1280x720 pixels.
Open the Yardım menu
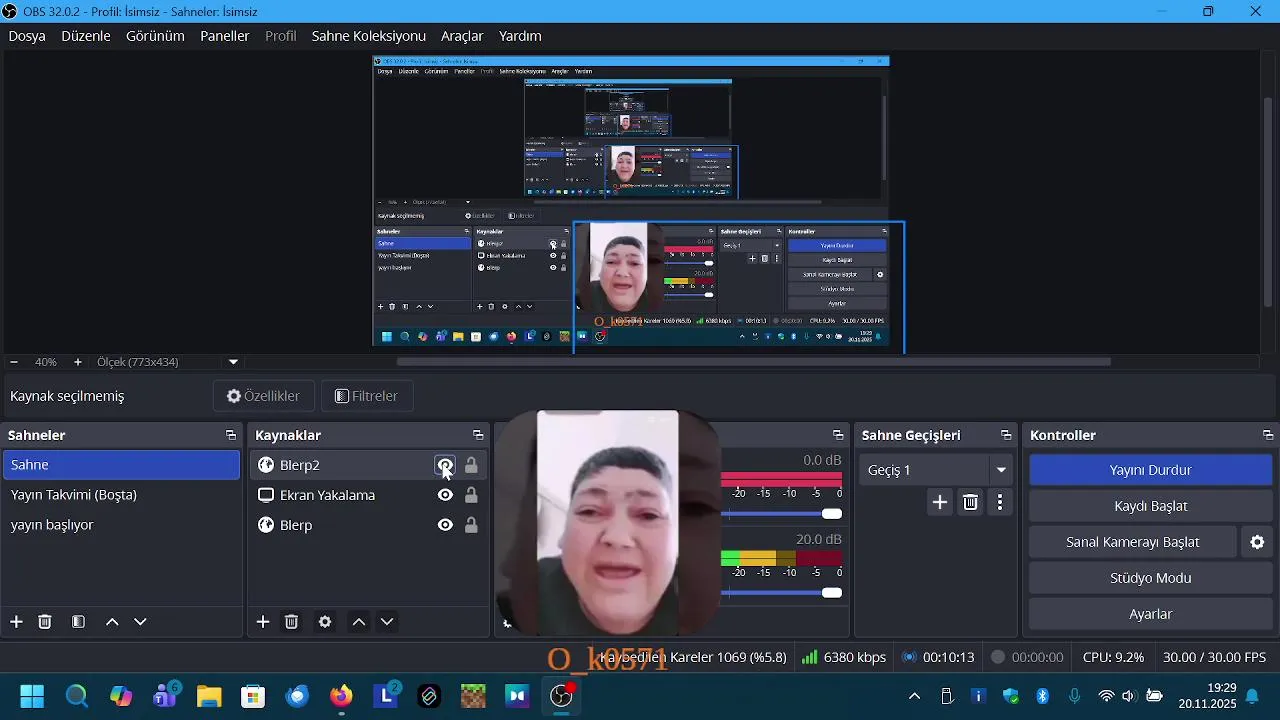[x=520, y=36]
